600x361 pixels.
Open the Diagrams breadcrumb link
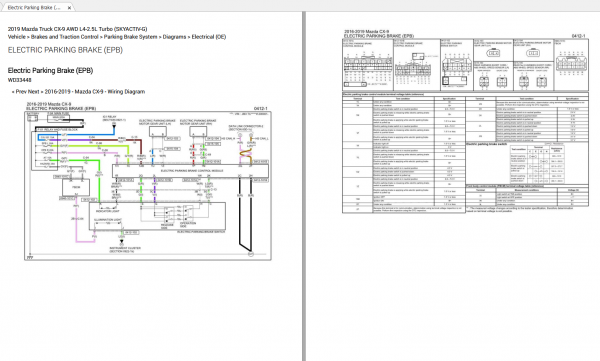pyautogui.click(x=174, y=37)
